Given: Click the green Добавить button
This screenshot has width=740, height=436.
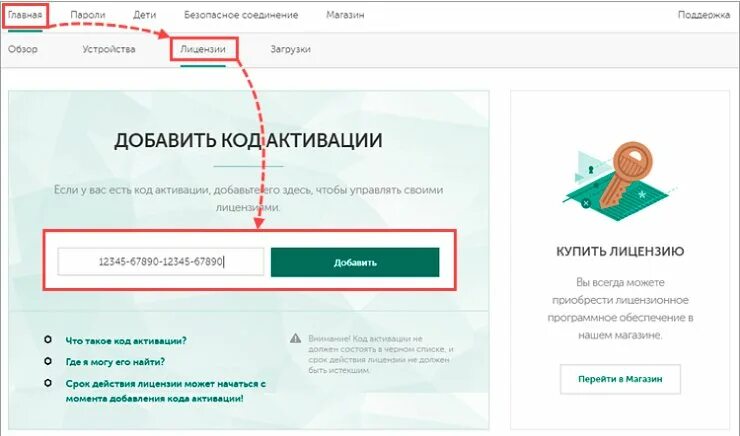Looking at the screenshot, I should click(x=355, y=262).
